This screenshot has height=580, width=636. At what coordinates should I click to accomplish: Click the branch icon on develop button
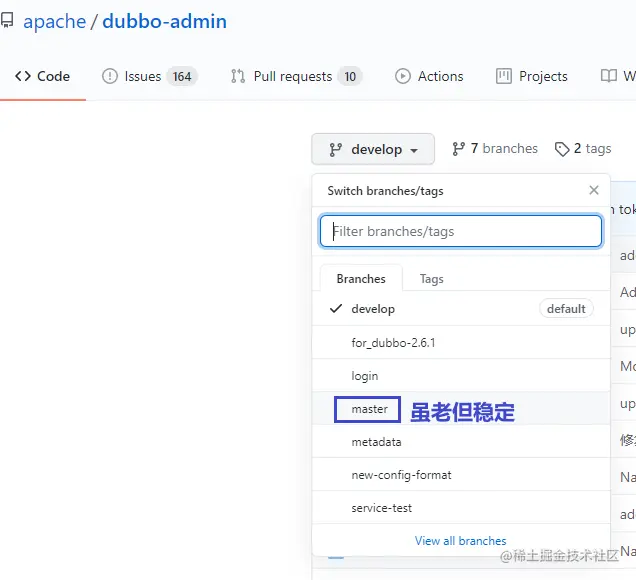point(335,150)
